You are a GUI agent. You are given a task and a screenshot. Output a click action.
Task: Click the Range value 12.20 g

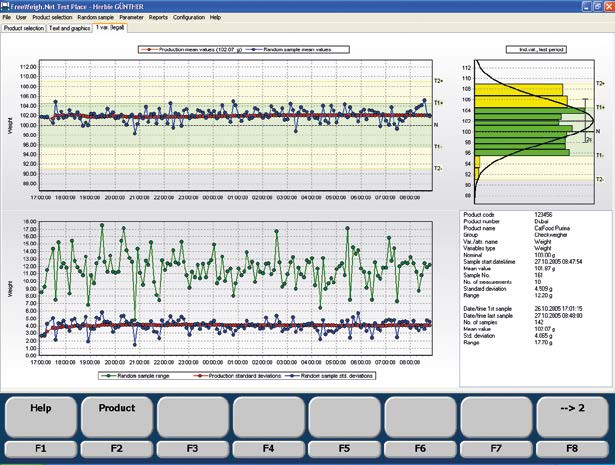[543, 295]
